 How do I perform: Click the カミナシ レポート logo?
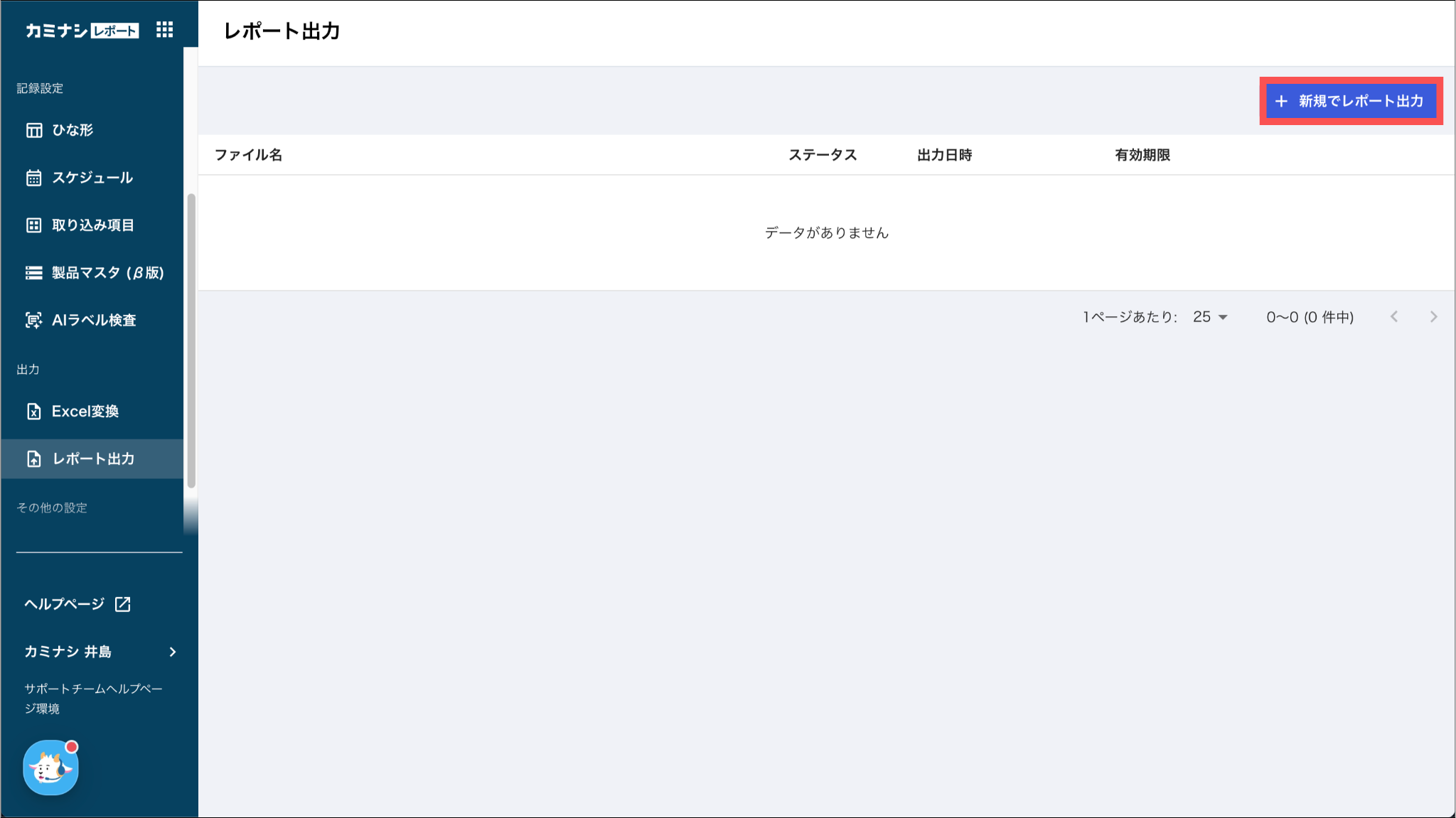pyautogui.click(x=82, y=31)
